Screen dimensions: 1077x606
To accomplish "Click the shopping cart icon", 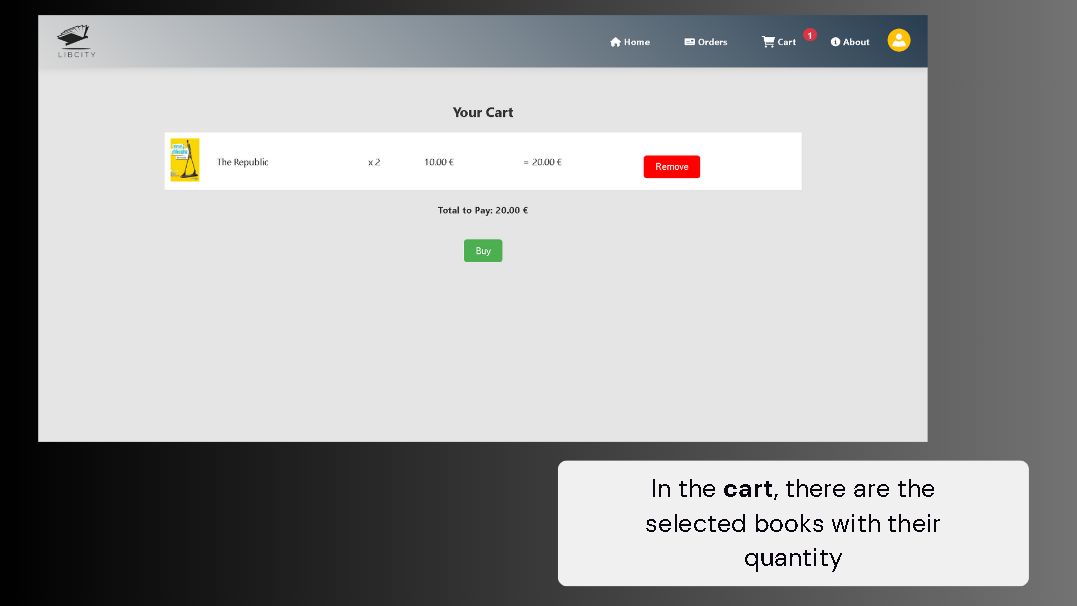I will point(768,42).
